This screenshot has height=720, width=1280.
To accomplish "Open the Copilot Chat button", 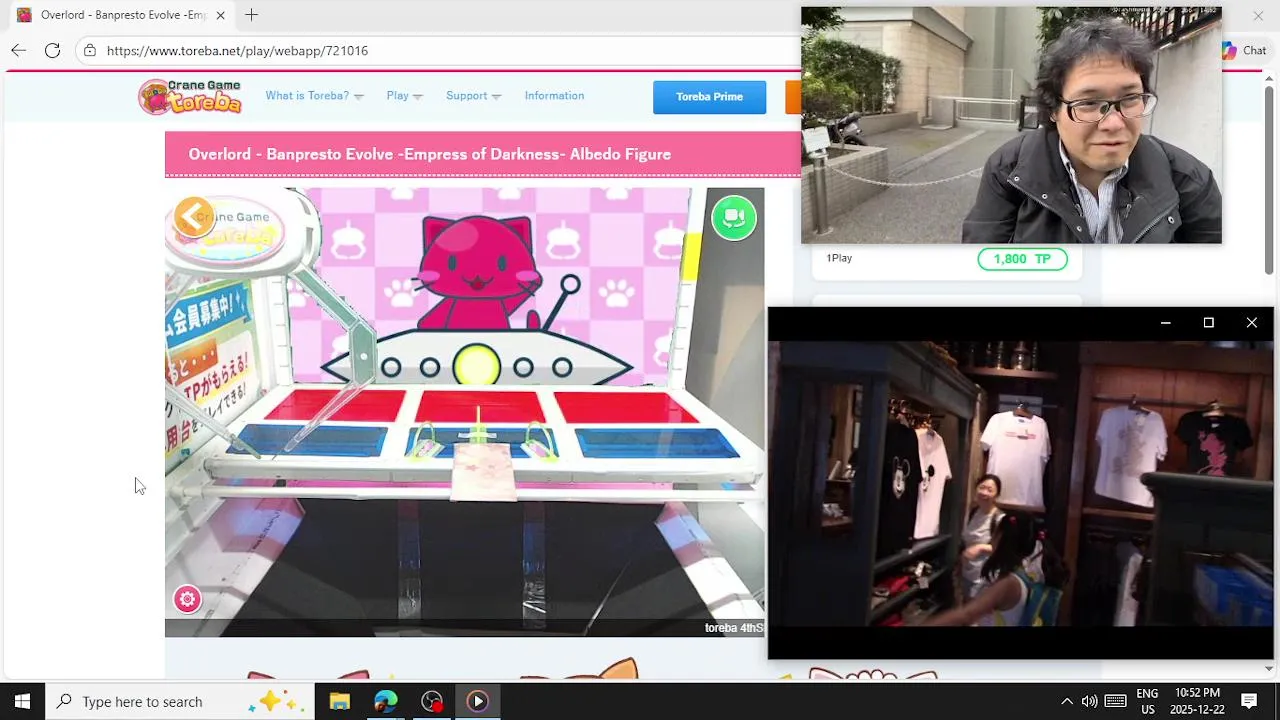I will [x=1243, y=50].
